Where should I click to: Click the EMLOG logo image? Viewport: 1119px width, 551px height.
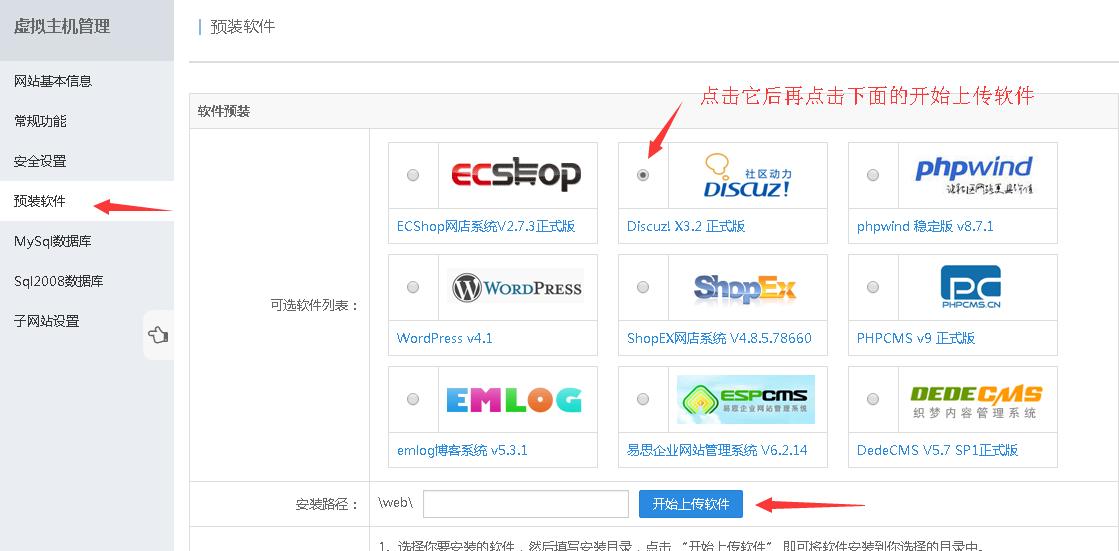point(514,400)
